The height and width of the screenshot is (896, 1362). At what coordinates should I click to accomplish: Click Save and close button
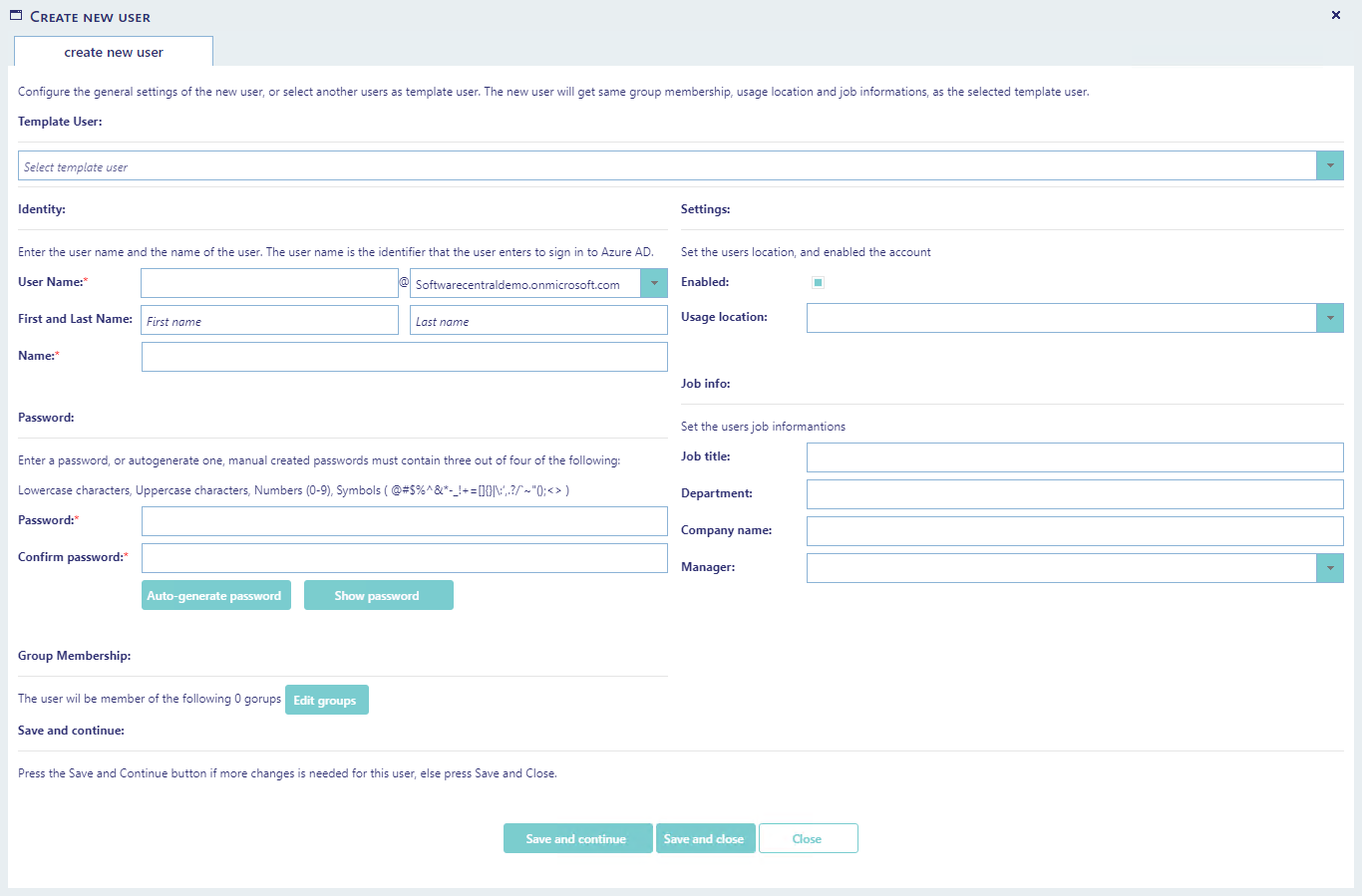[x=706, y=838]
